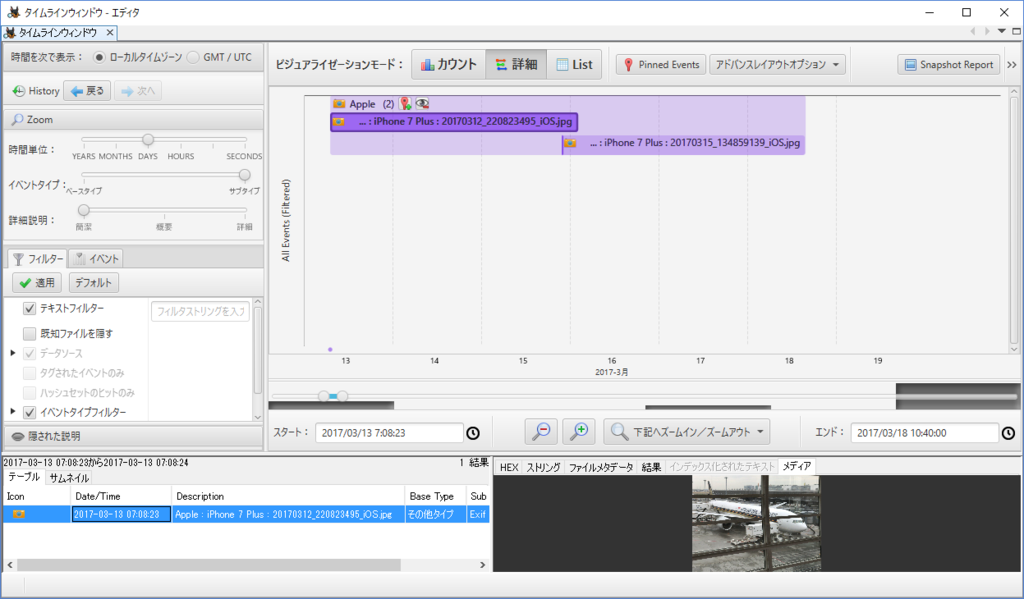Click the timeline range slider left handle
Screen dimensions: 1024x599
[323, 396]
